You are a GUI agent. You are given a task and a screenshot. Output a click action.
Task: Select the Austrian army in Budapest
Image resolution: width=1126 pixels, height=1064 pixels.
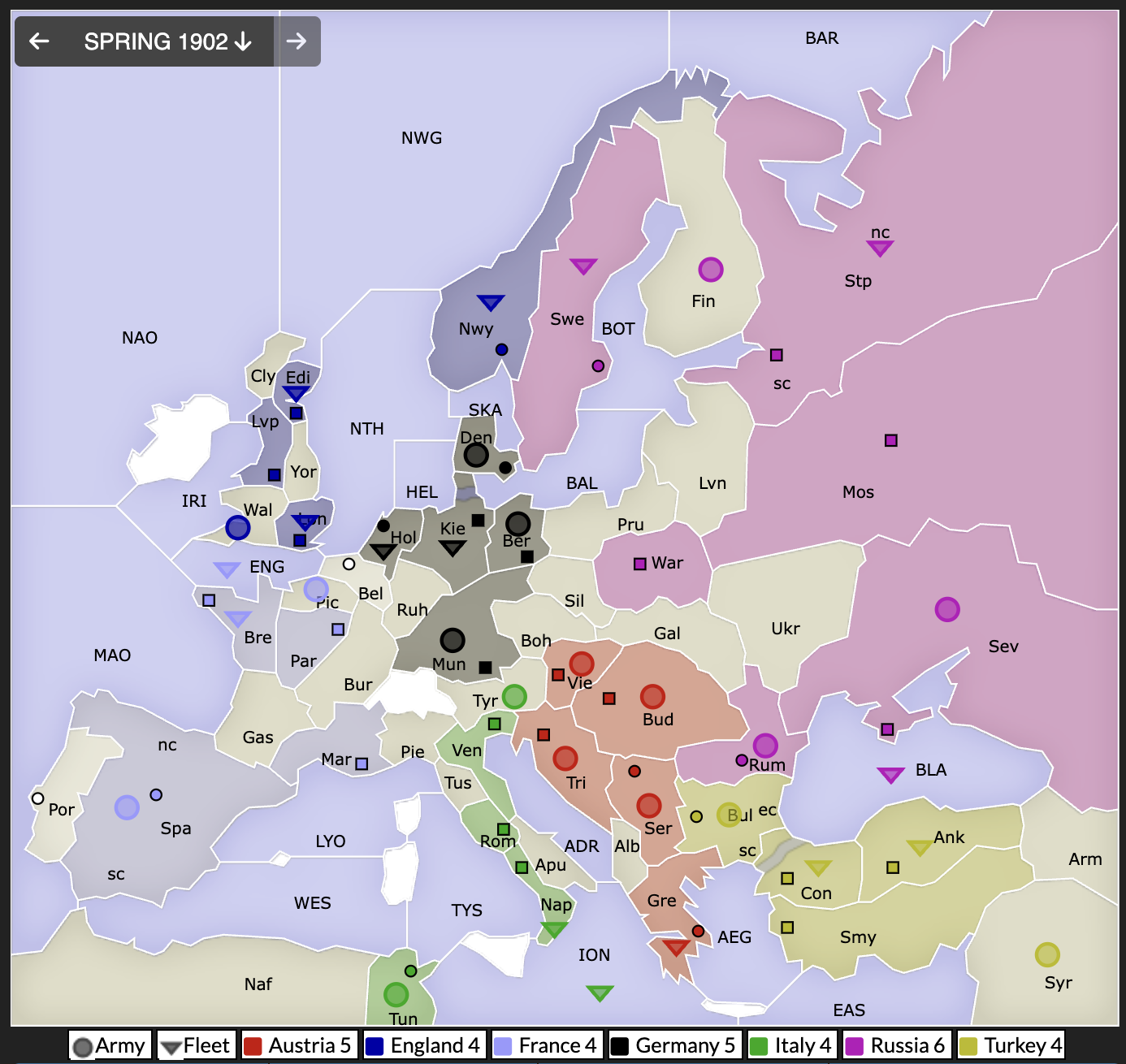click(653, 696)
